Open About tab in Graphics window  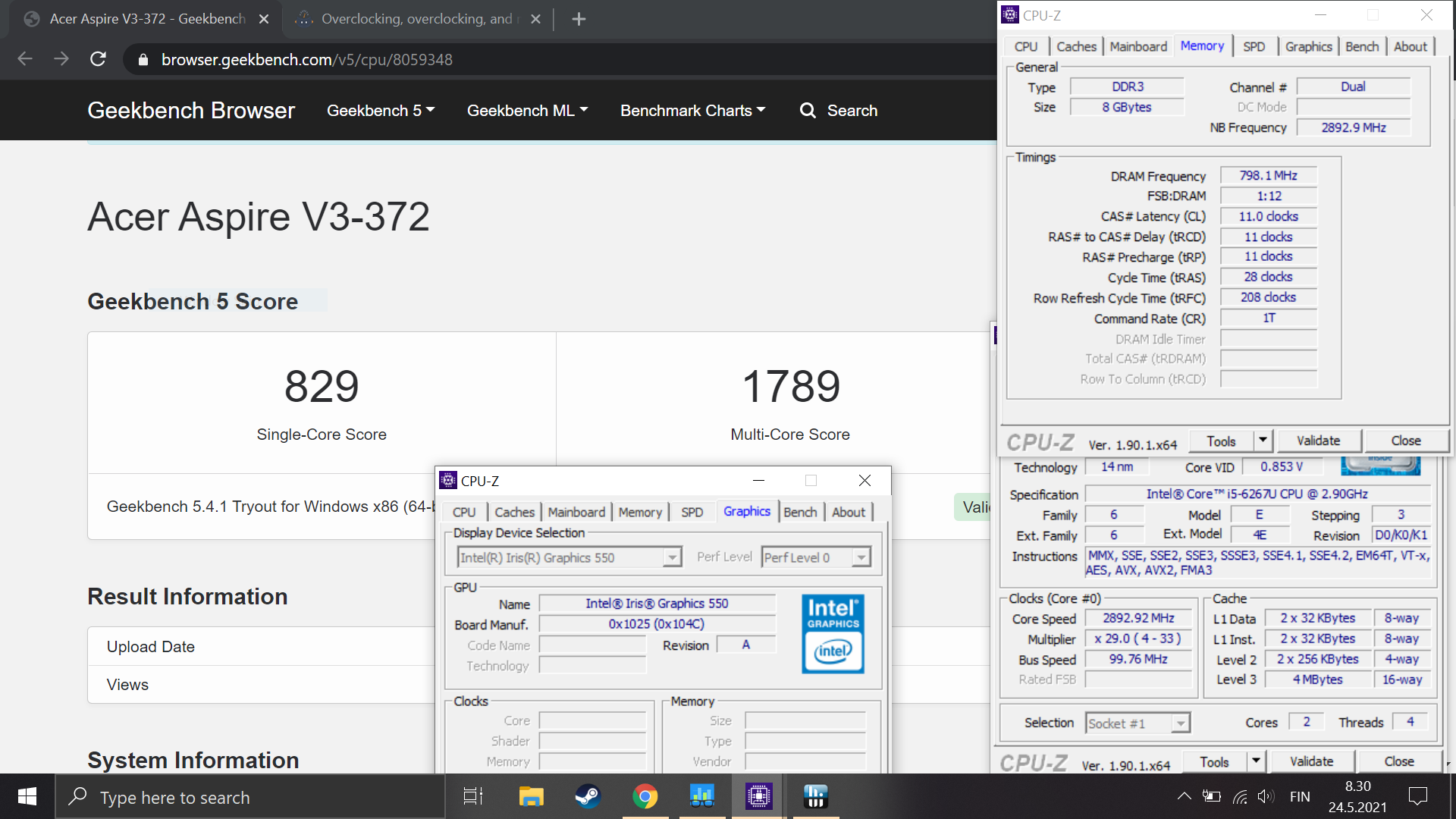point(849,512)
